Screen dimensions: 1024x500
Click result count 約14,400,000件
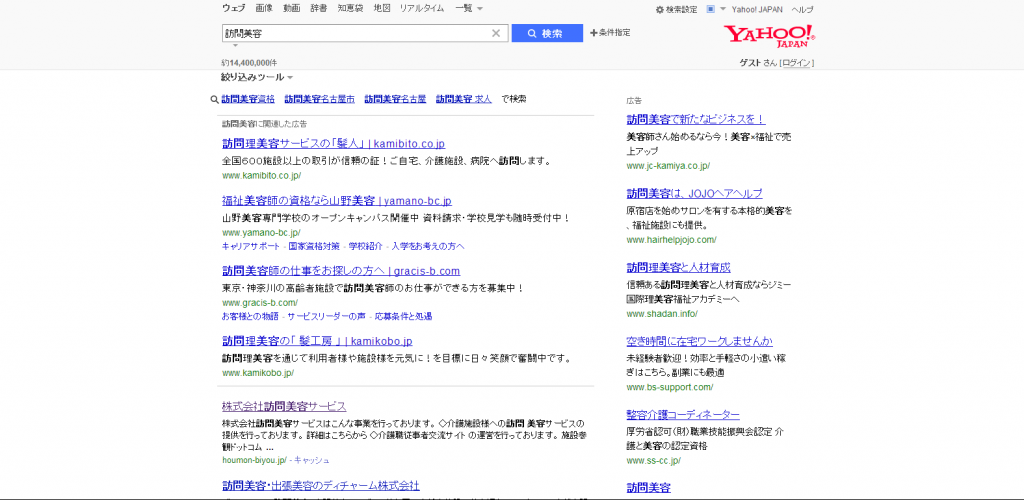point(249,63)
